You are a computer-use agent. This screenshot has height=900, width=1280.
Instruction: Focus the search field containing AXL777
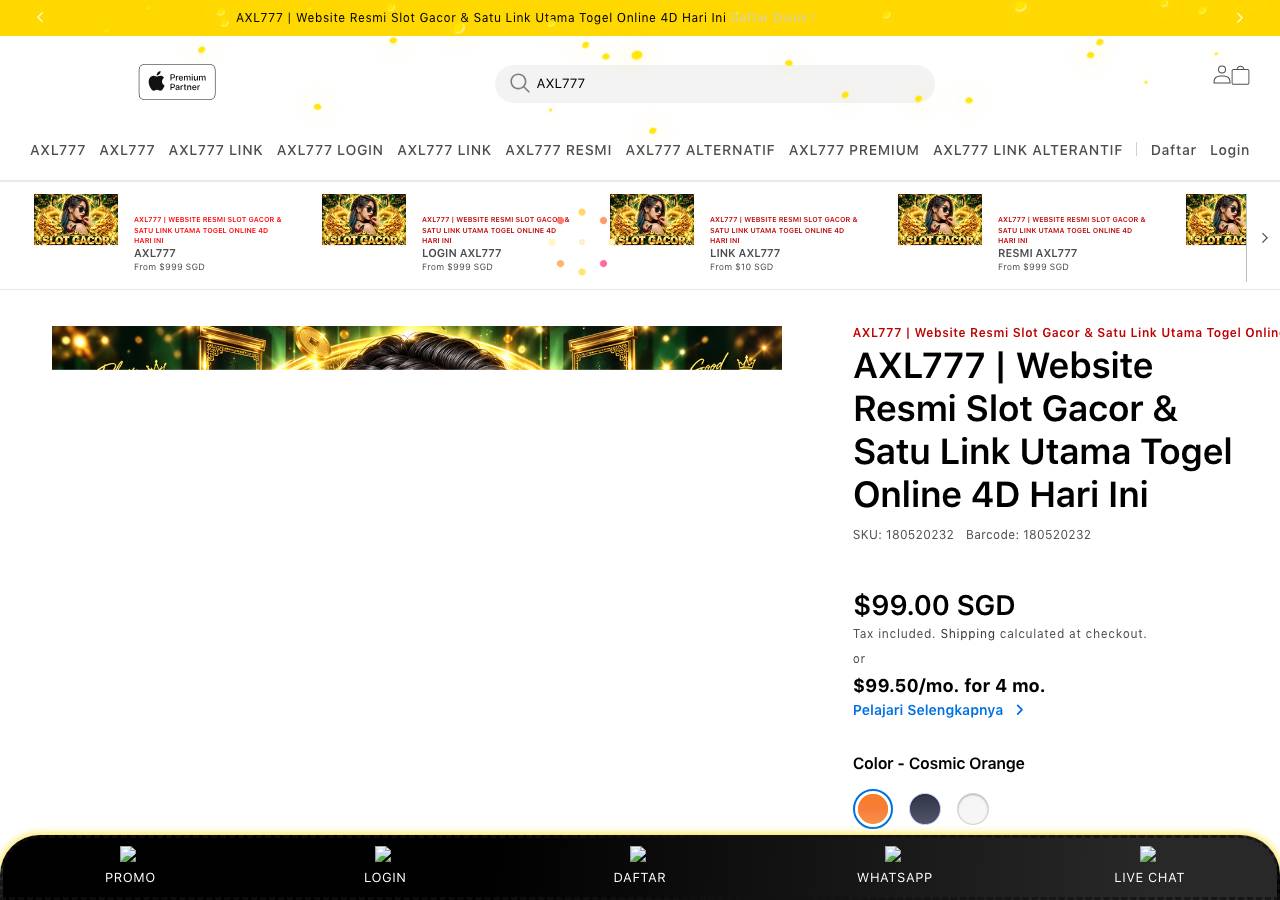pos(715,83)
